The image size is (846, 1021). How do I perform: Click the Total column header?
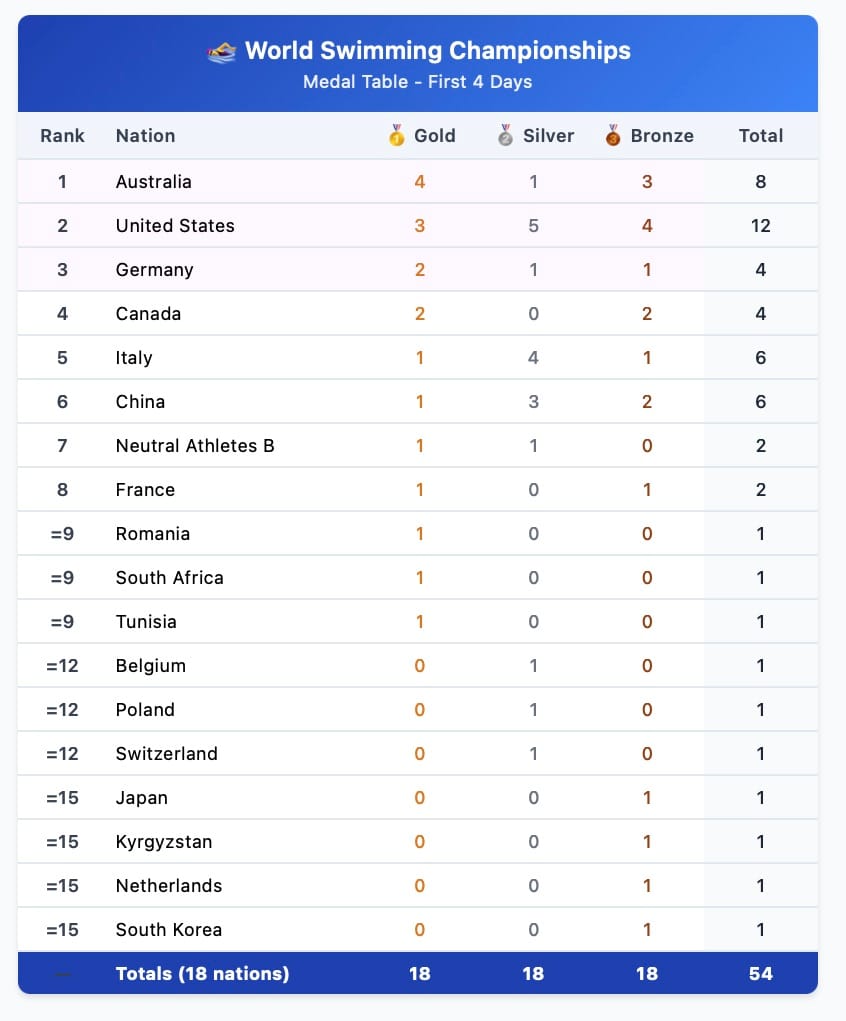[x=761, y=135]
